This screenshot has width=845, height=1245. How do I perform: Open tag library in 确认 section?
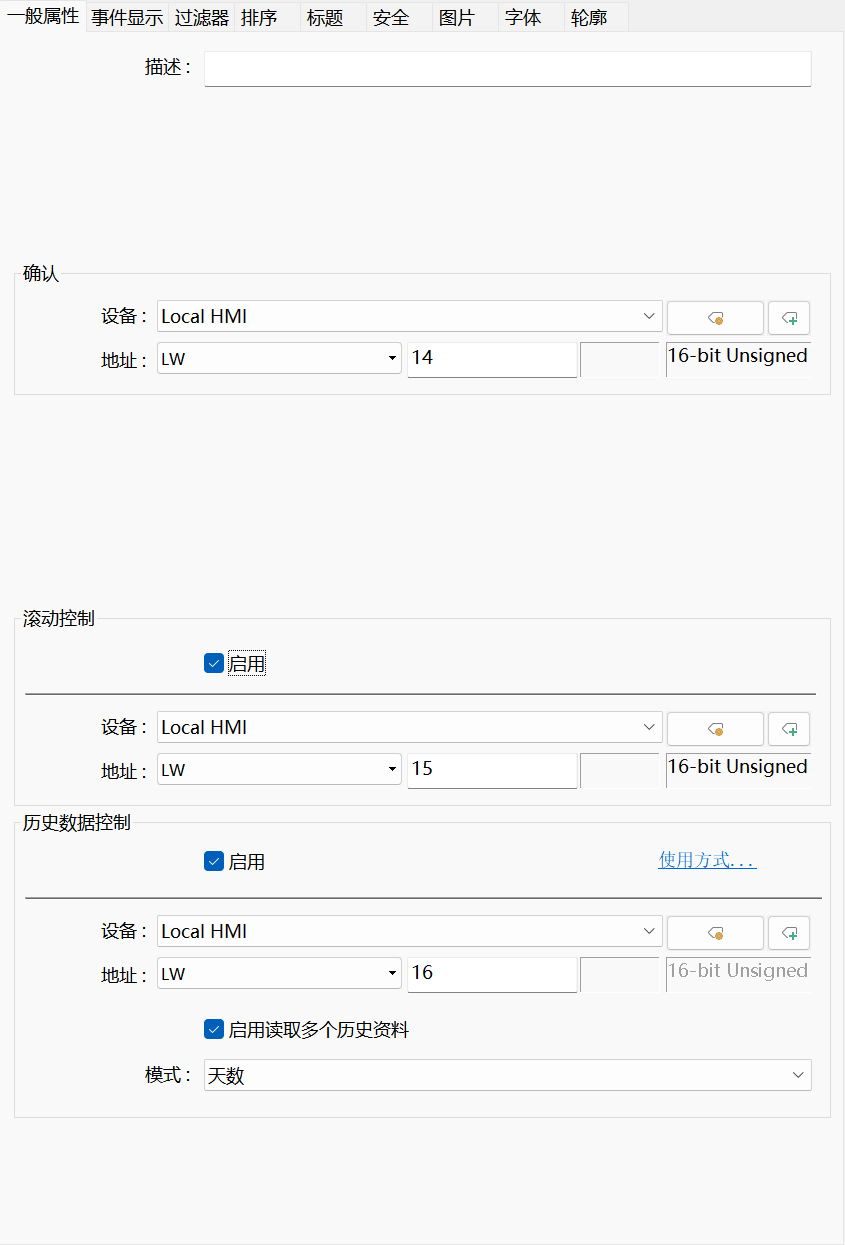pyautogui.click(x=715, y=317)
